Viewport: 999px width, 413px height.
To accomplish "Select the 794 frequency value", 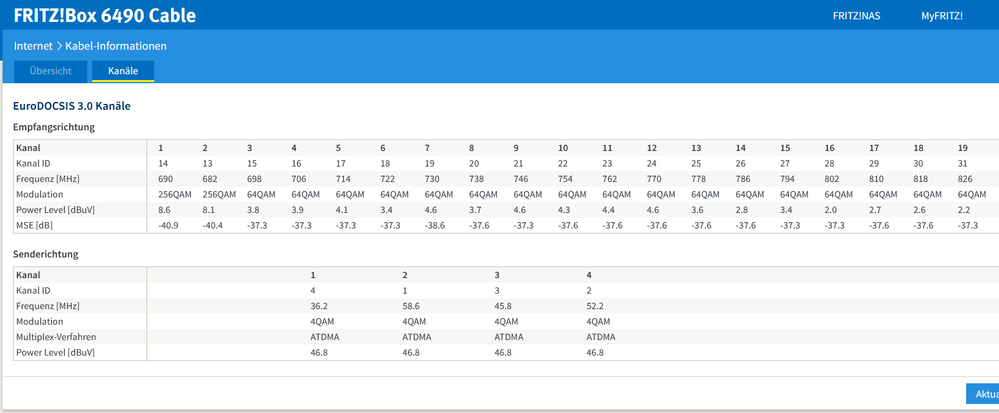I will click(788, 179).
